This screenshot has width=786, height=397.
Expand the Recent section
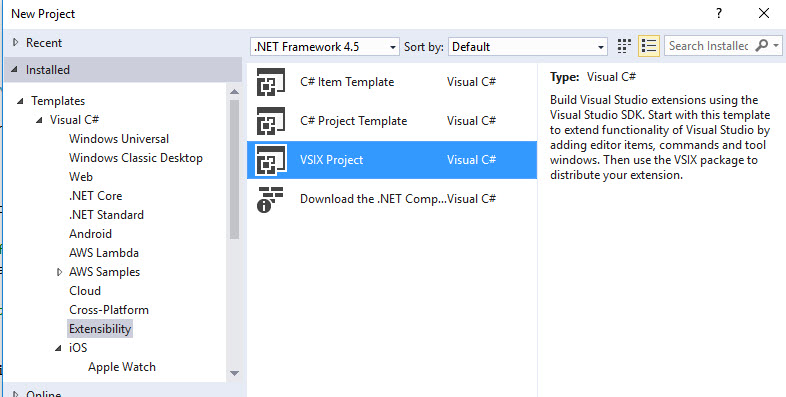click(16, 43)
